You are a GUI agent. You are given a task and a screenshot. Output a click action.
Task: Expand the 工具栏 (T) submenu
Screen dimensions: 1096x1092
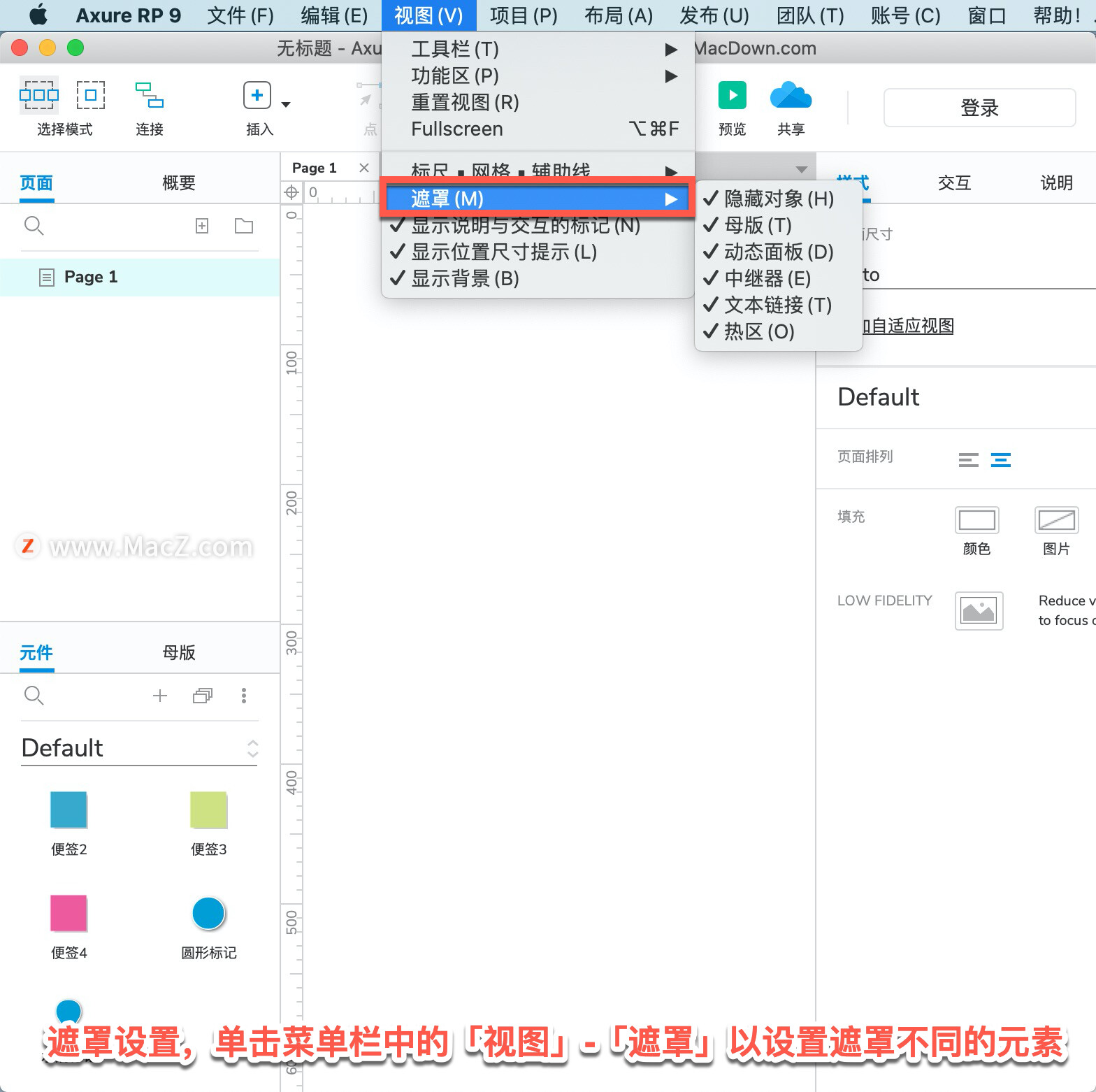point(538,49)
